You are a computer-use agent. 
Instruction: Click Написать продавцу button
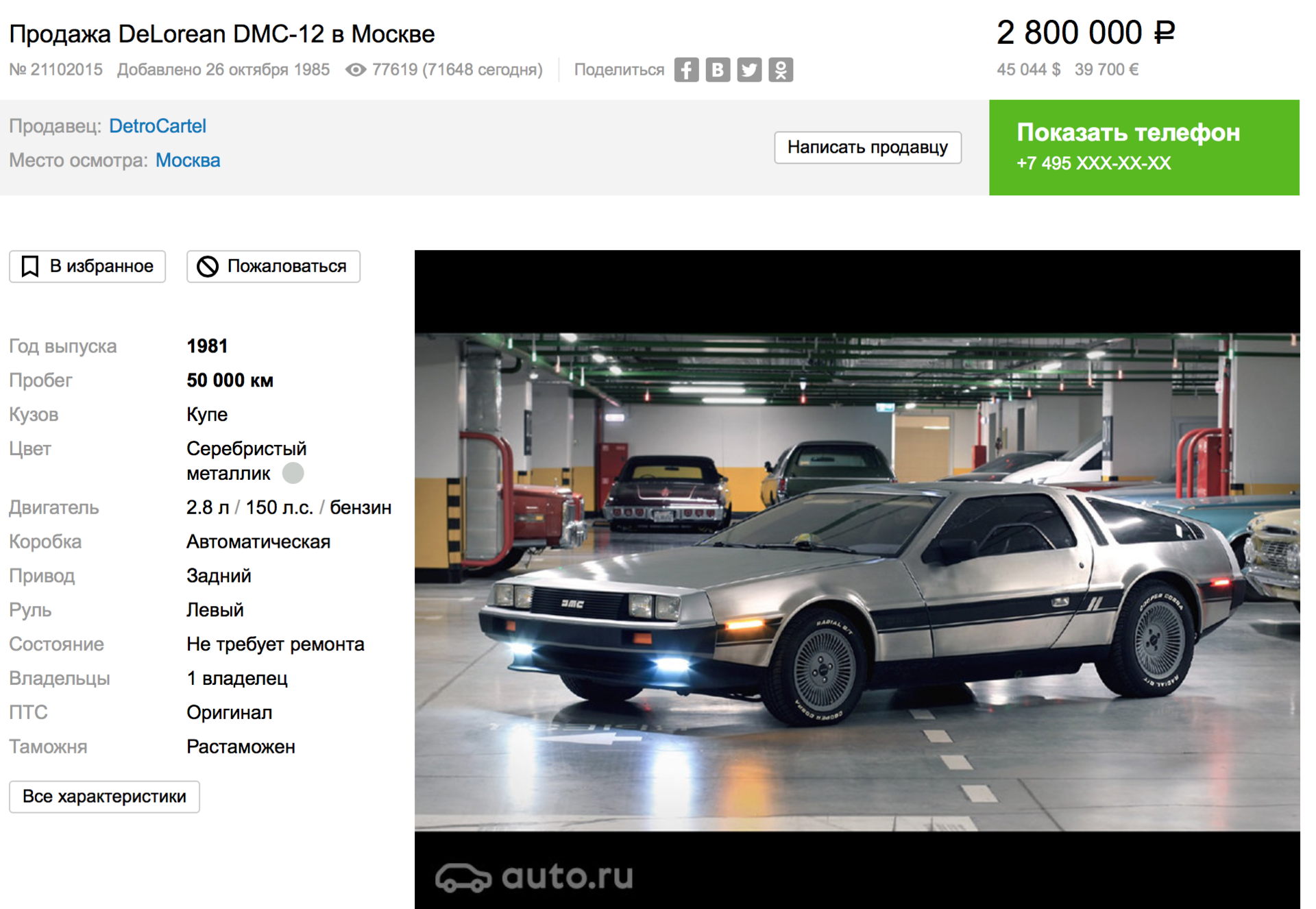tap(868, 147)
